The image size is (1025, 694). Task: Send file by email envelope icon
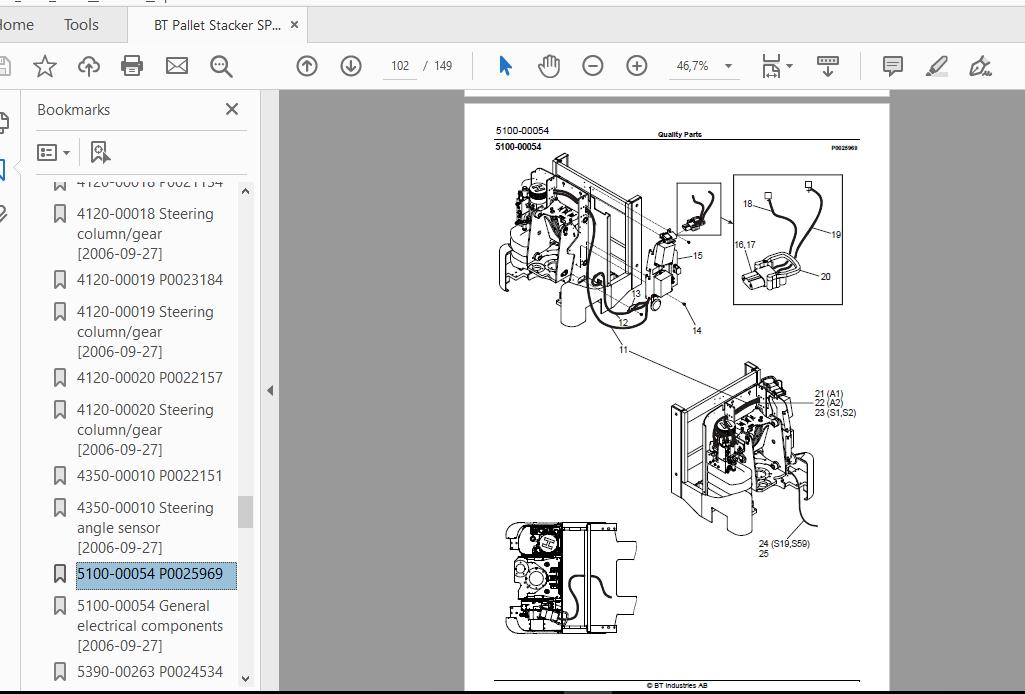pos(177,66)
